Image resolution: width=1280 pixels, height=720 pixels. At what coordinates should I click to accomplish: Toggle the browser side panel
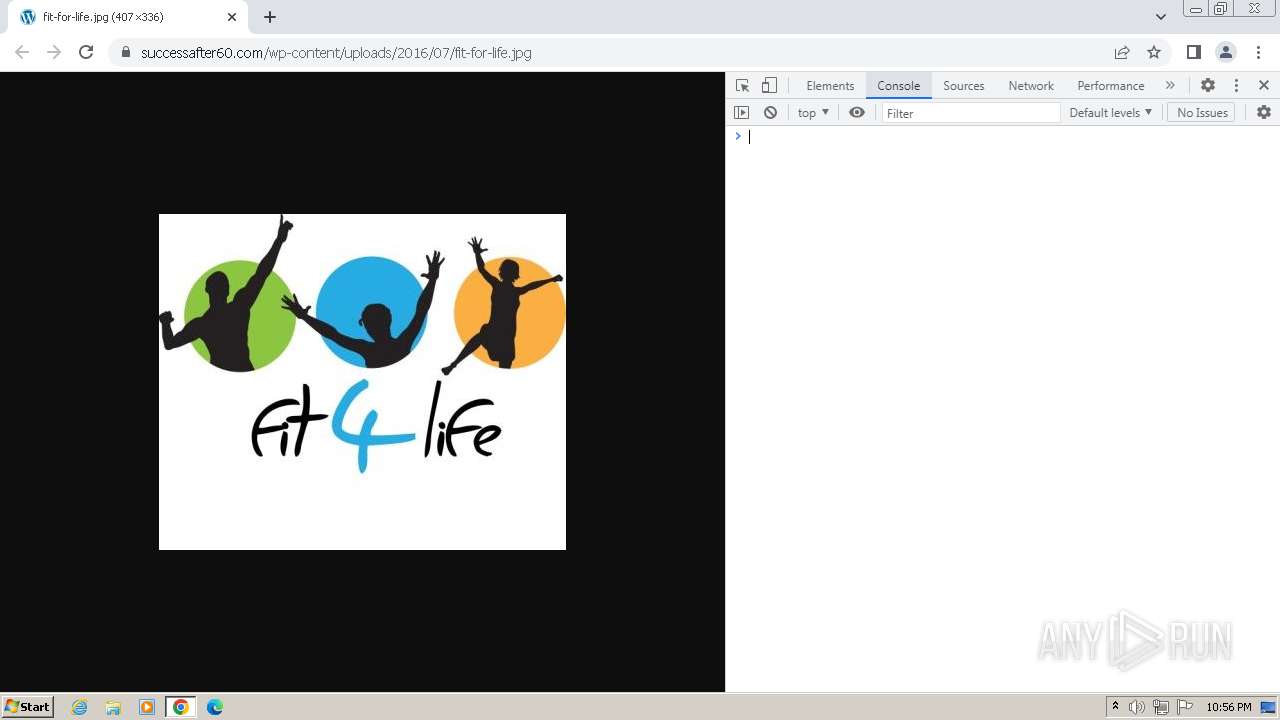1194,52
